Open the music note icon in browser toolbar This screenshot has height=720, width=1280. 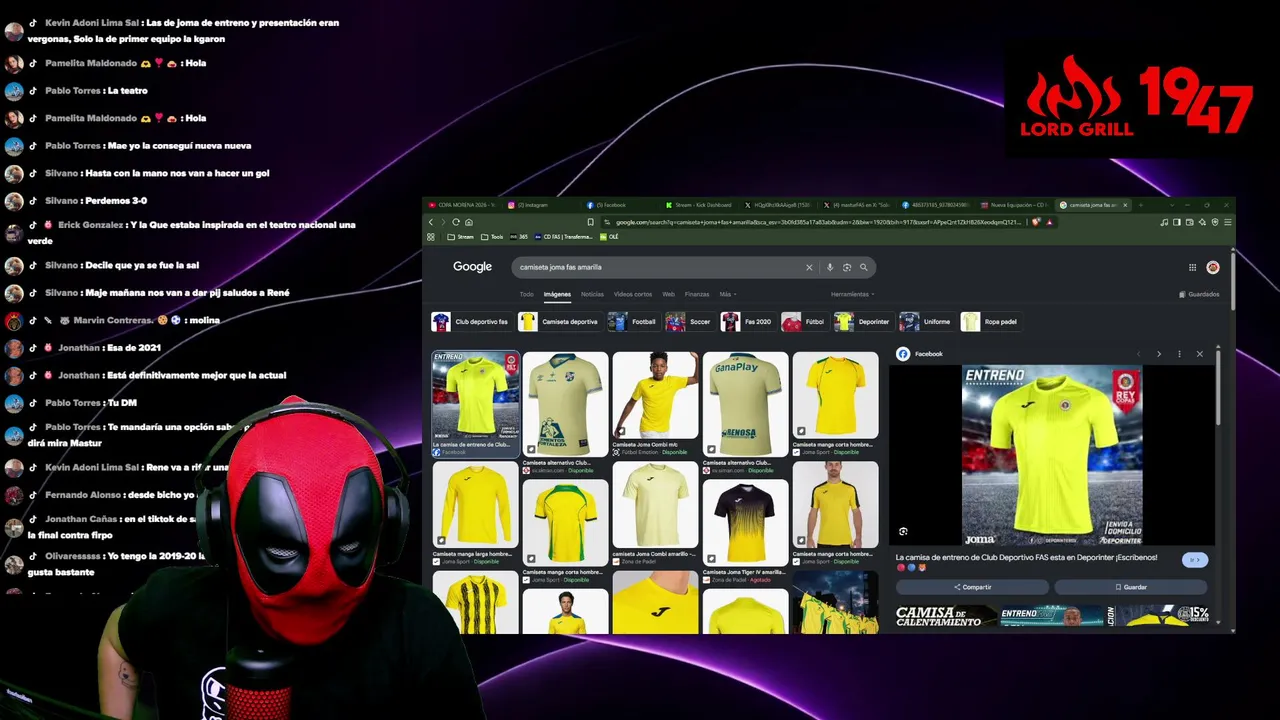[x=1165, y=222]
